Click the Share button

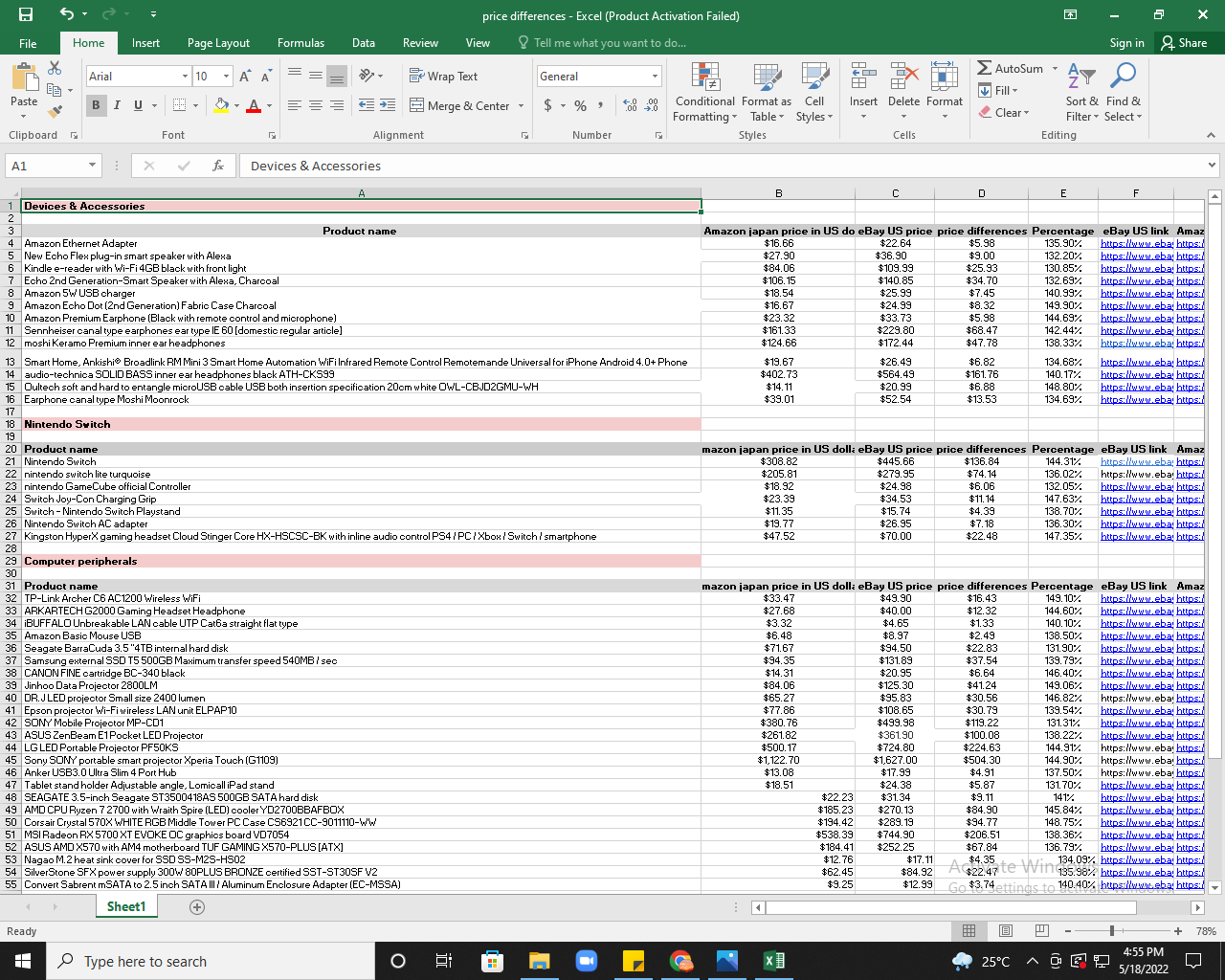click(1184, 43)
